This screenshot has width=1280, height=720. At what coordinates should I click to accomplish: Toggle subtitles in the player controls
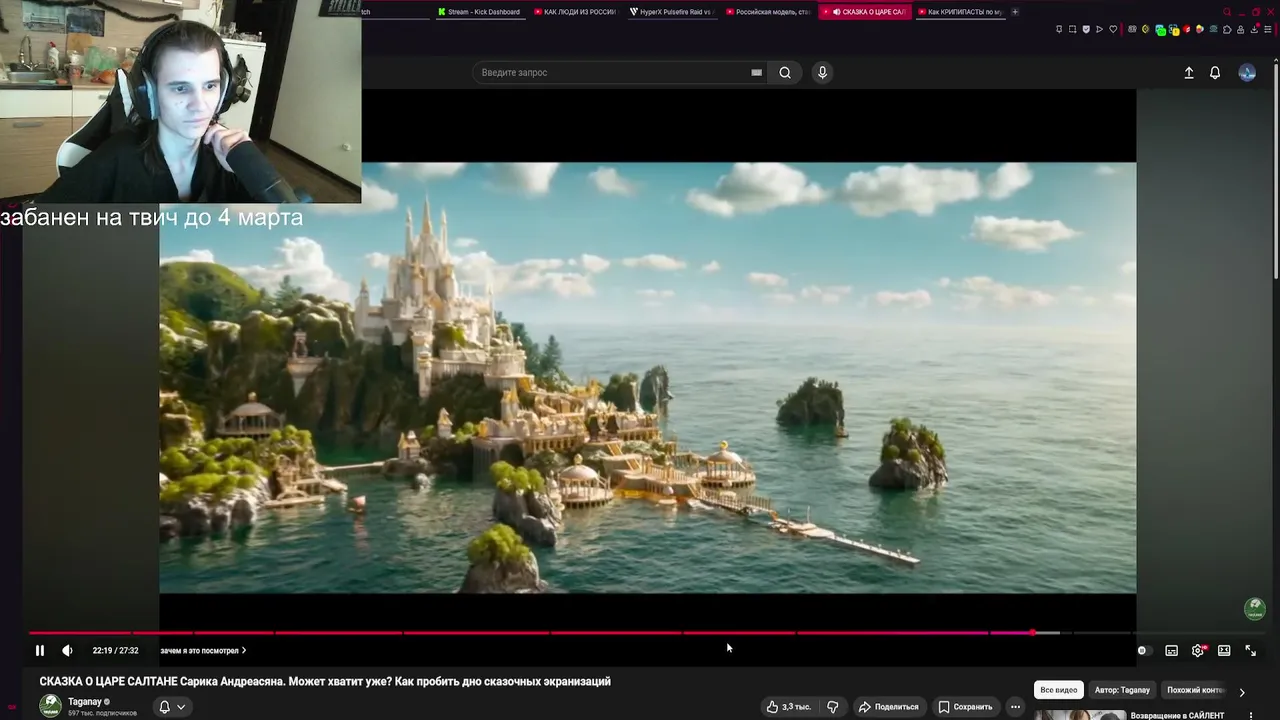1172,650
